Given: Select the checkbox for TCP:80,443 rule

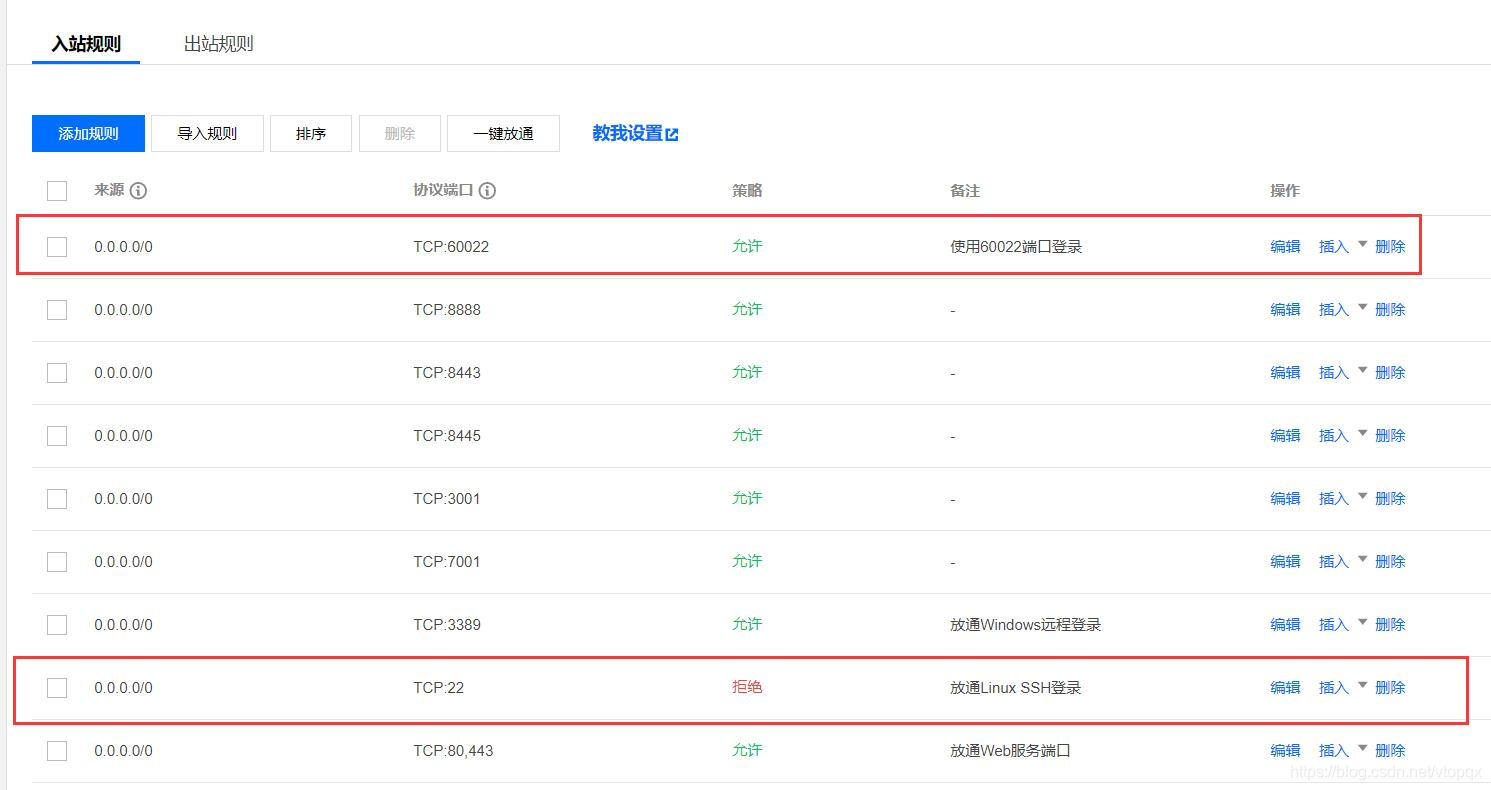Looking at the screenshot, I should coord(57,751).
